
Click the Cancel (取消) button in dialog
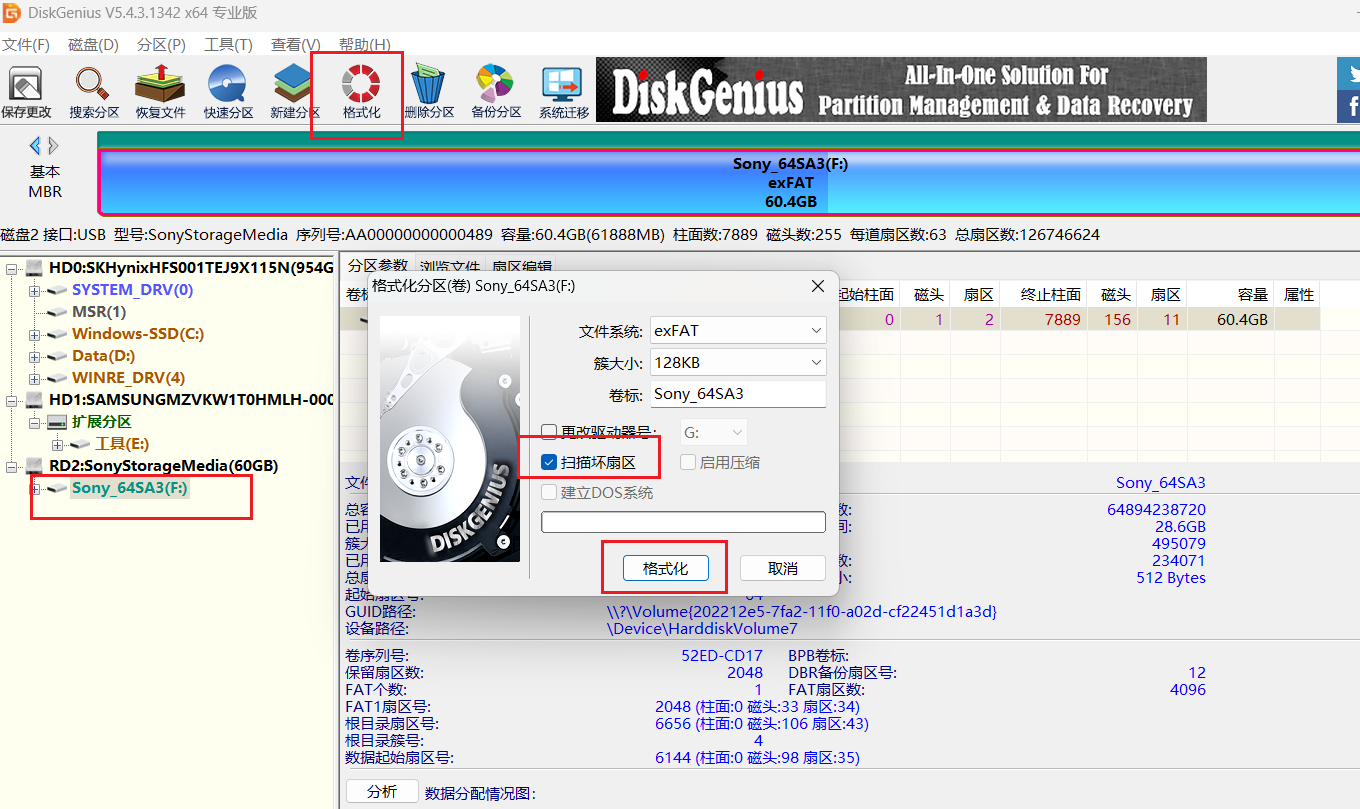pos(783,568)
